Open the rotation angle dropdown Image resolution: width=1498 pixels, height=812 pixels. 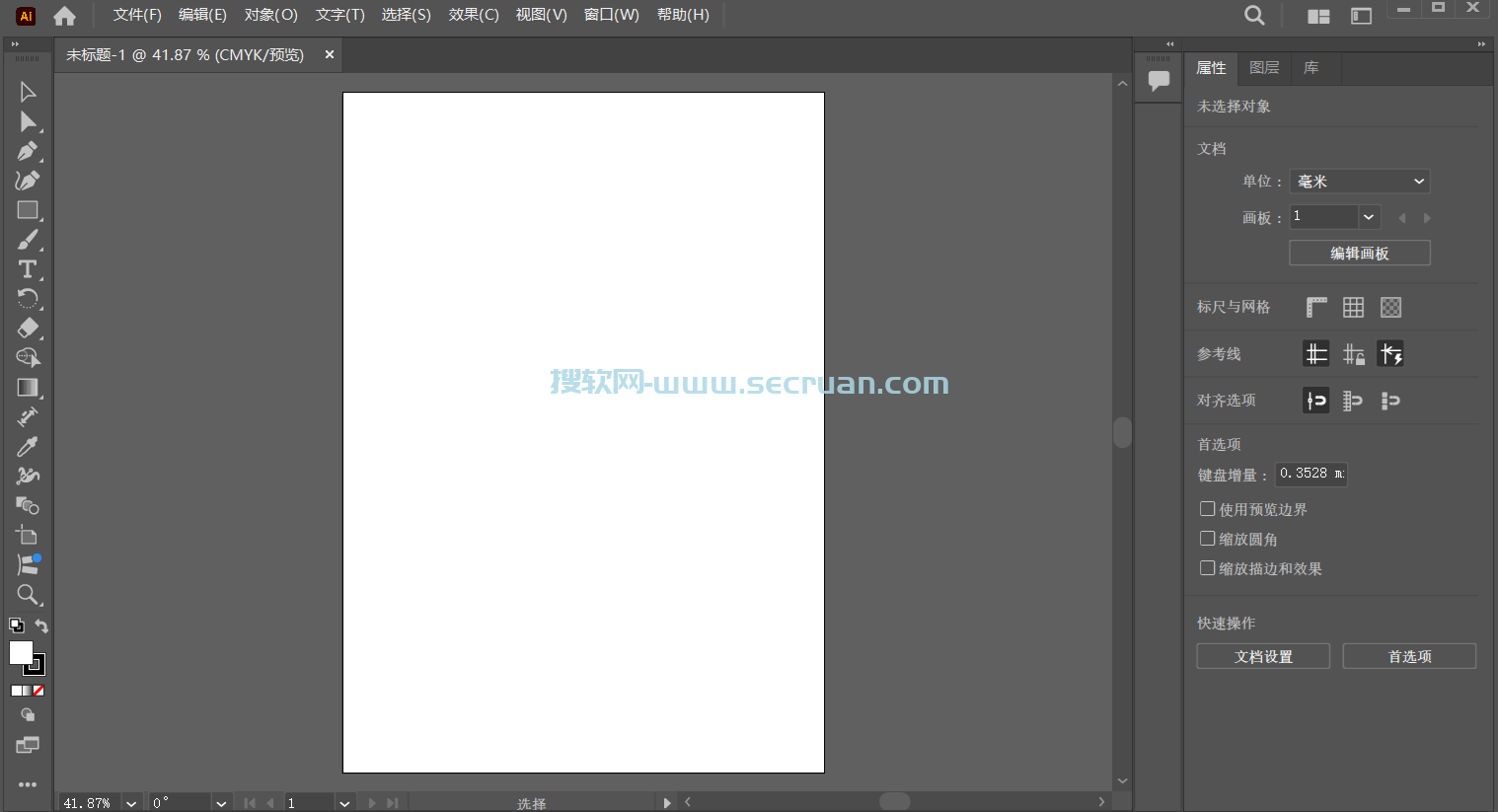click(x=221, y=803)
